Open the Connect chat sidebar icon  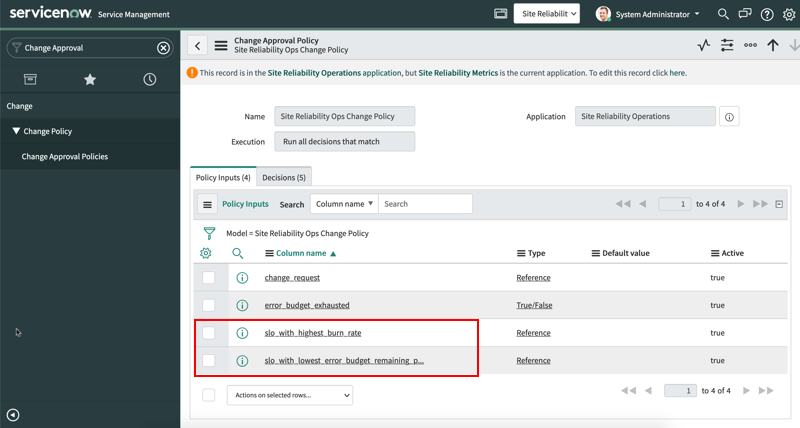[x=745, y=14]
